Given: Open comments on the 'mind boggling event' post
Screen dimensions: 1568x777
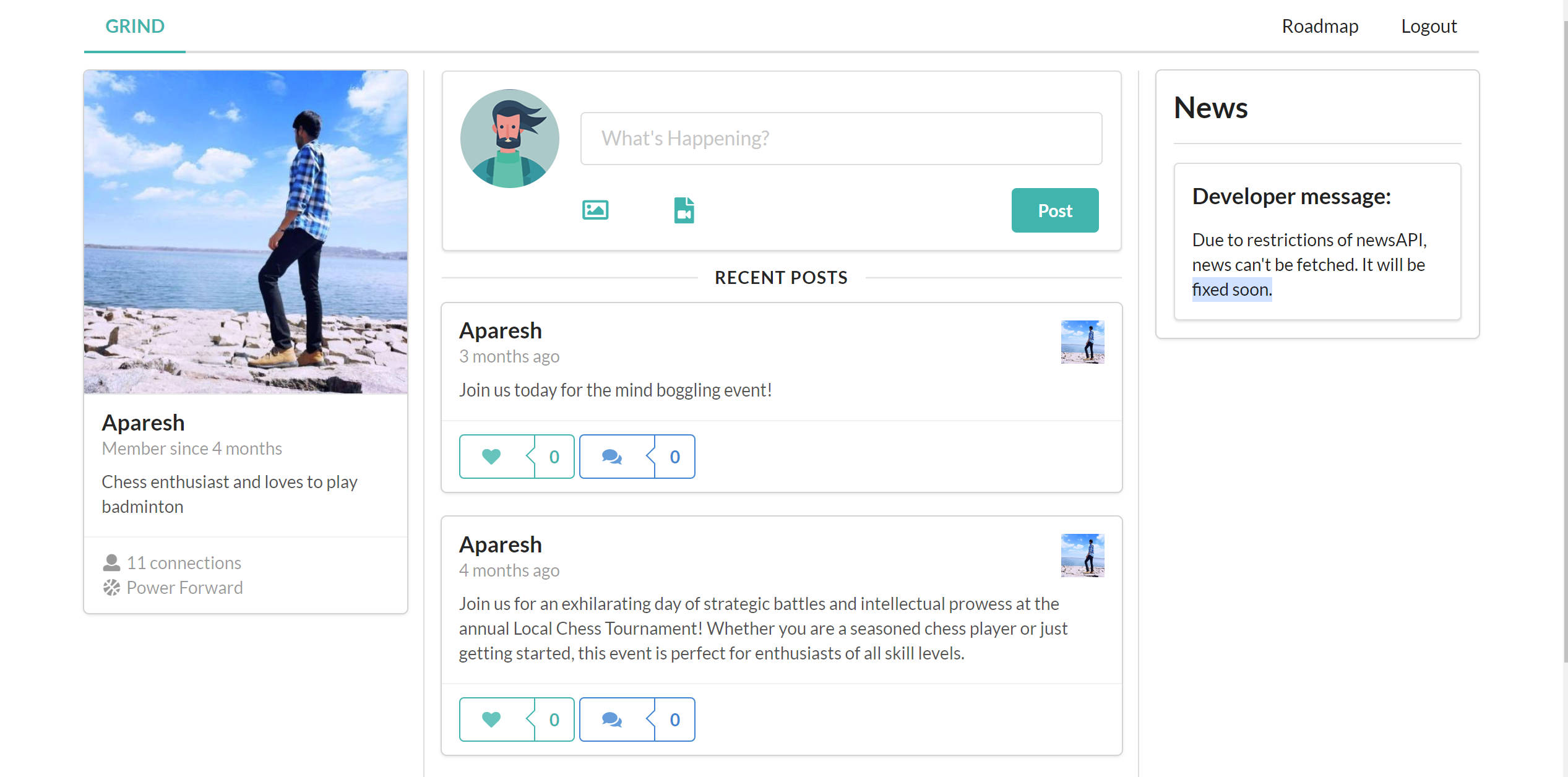Looking at the screenshot, I should point(613,457).
